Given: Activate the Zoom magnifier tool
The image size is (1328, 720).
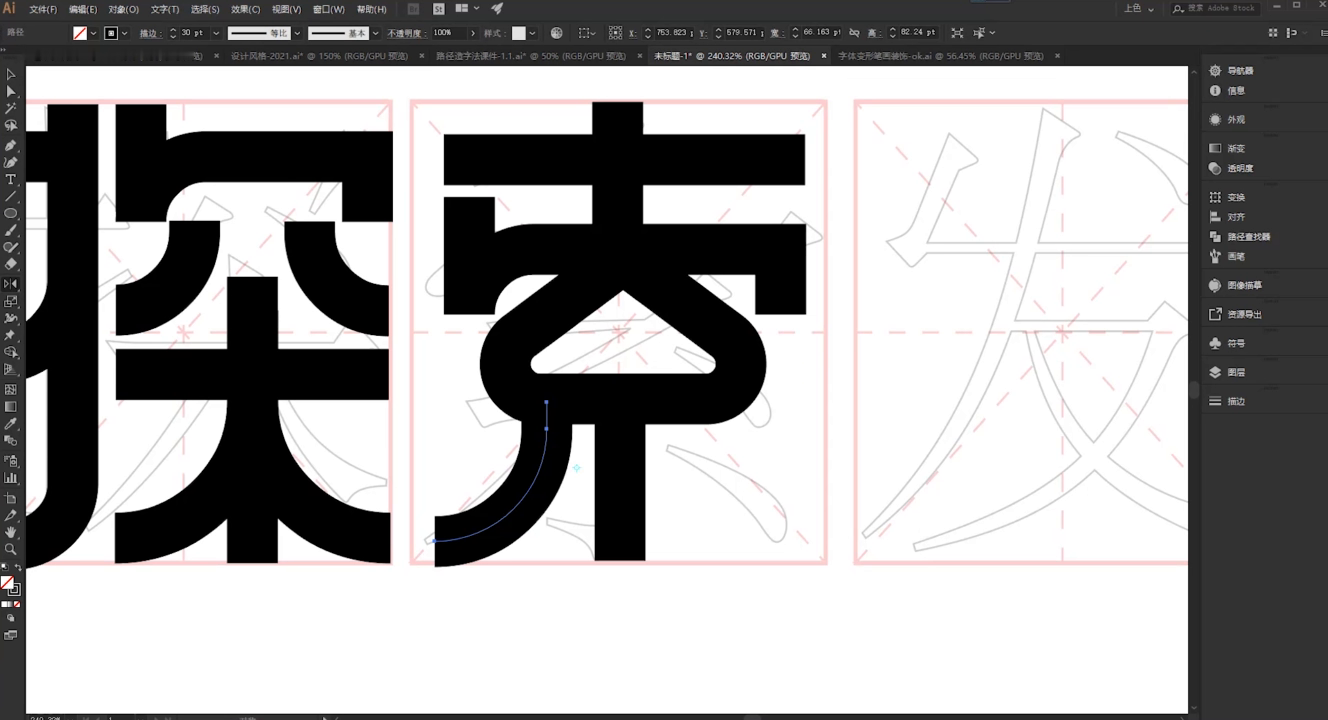Looking at the screenshot, I should pos(11,549).
